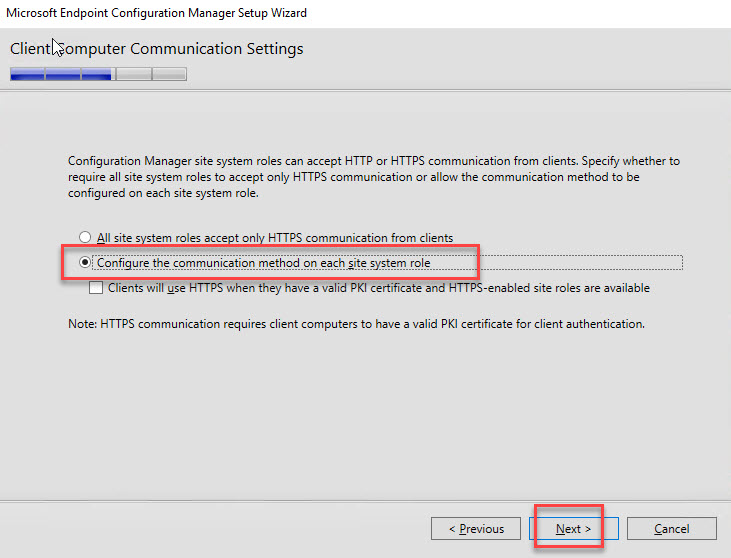Screen dimensions: 731x558
Task: Select the "All site system roles accept only HTTPS" radio button
Action: point(86,238)
